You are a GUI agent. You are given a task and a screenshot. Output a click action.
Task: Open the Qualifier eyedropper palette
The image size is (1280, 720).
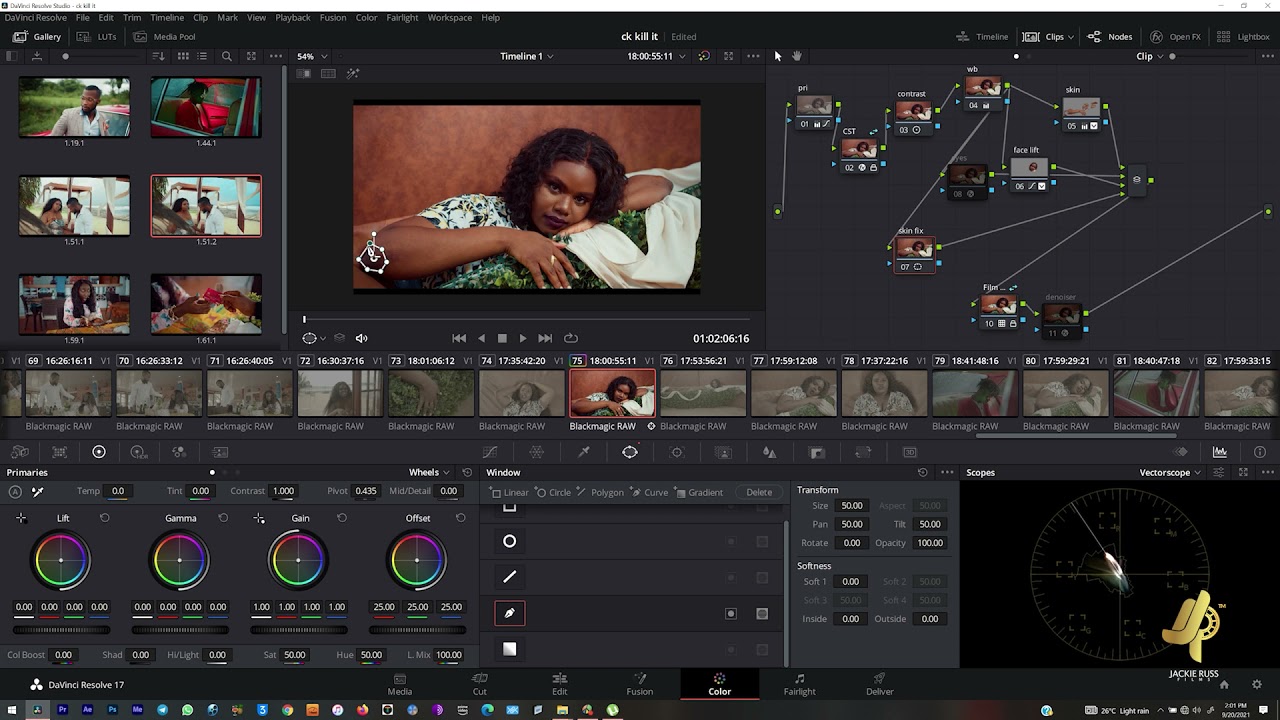click(584, 452)
